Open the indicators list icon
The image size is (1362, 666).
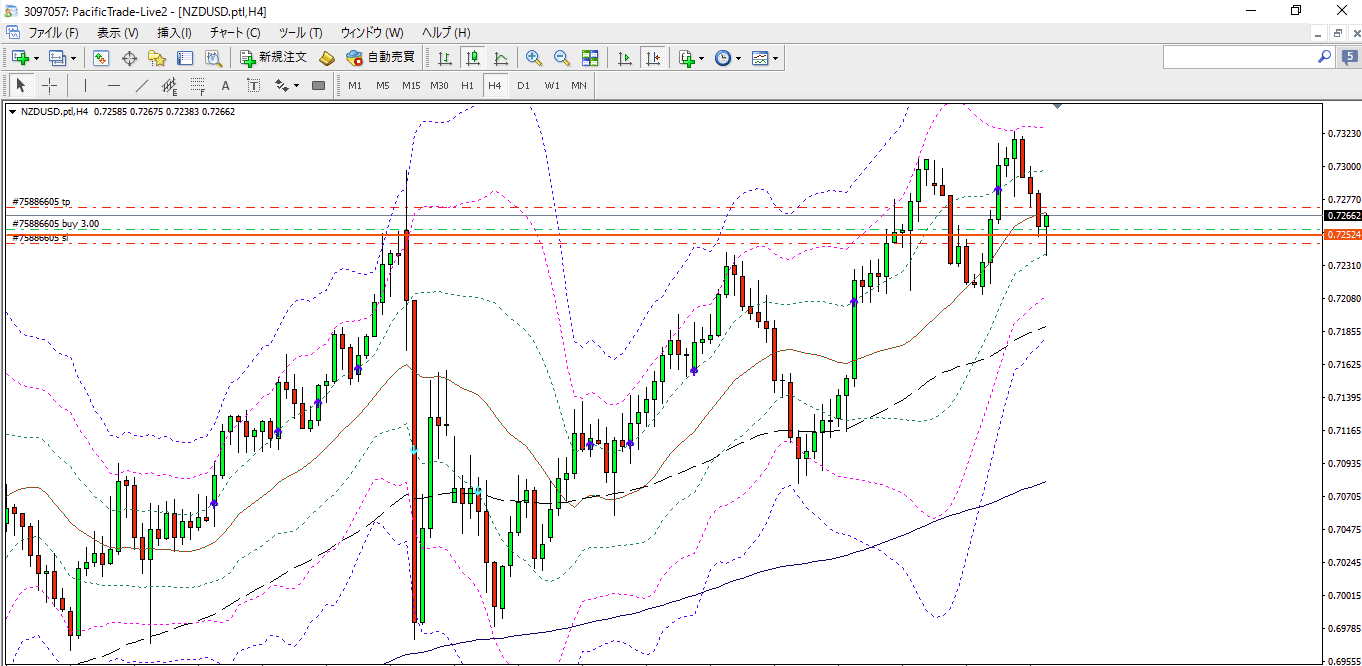point(686,58)
